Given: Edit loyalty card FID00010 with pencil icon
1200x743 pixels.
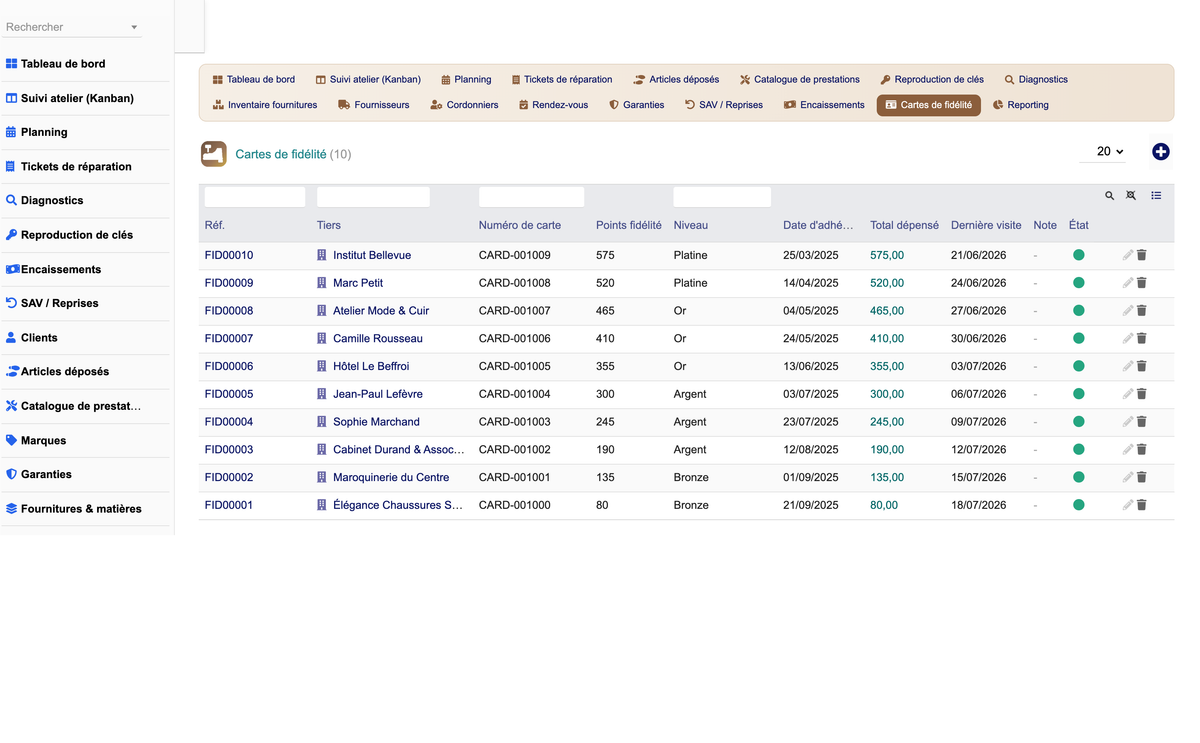Looking at the screenshot, I should coord(1127,255).
